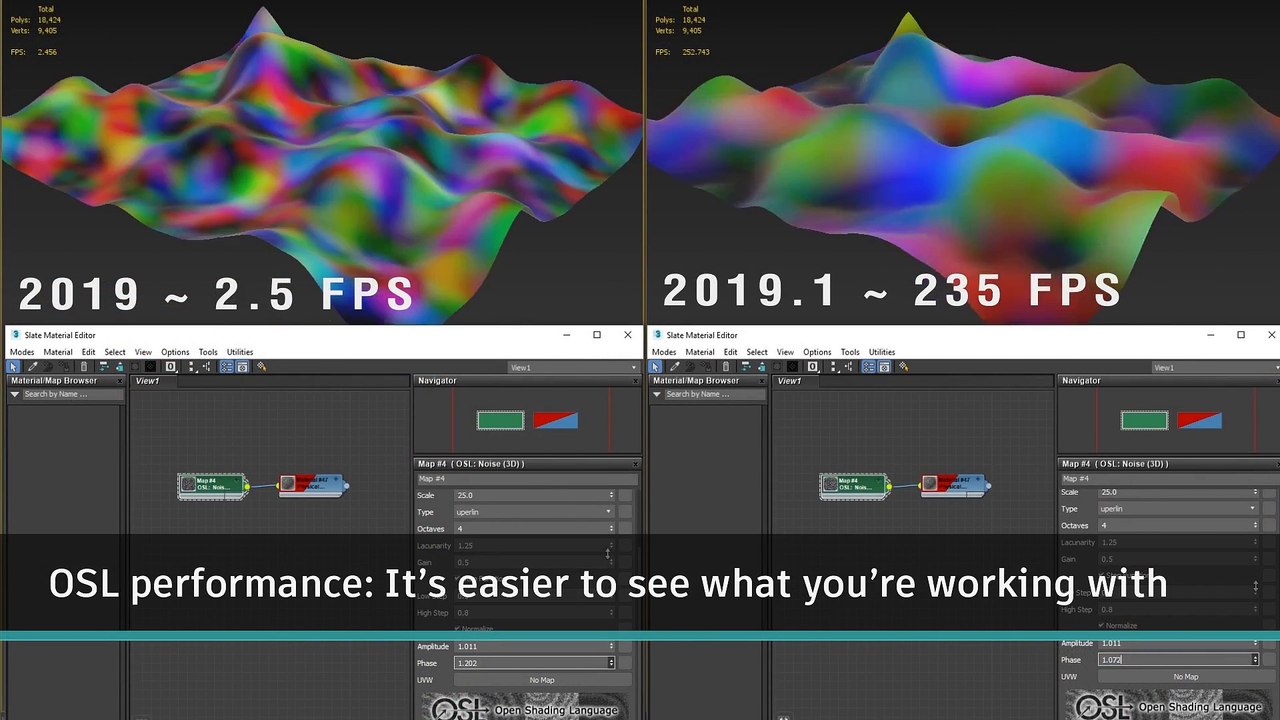Click Phase spinner arrows in left editor
Screen dimensions: 1280x720
[611, 663]
